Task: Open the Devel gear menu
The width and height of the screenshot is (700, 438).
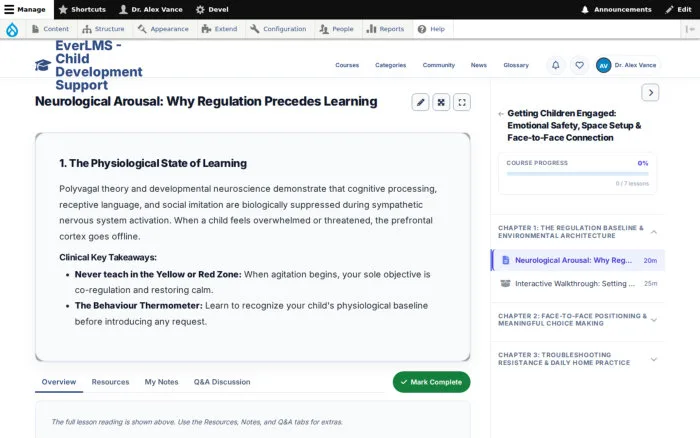Action: (x=212, y=9)
